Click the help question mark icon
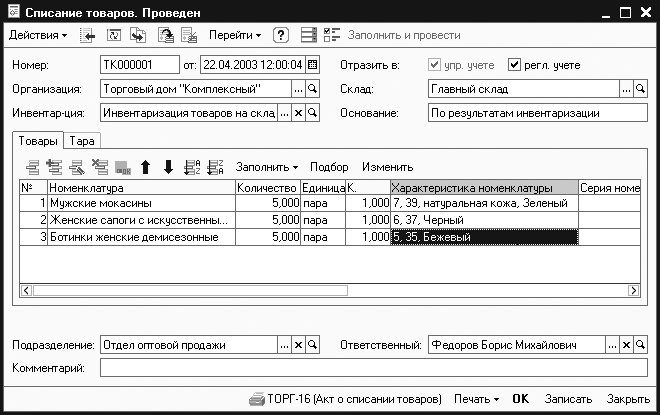 pos(281,35)
